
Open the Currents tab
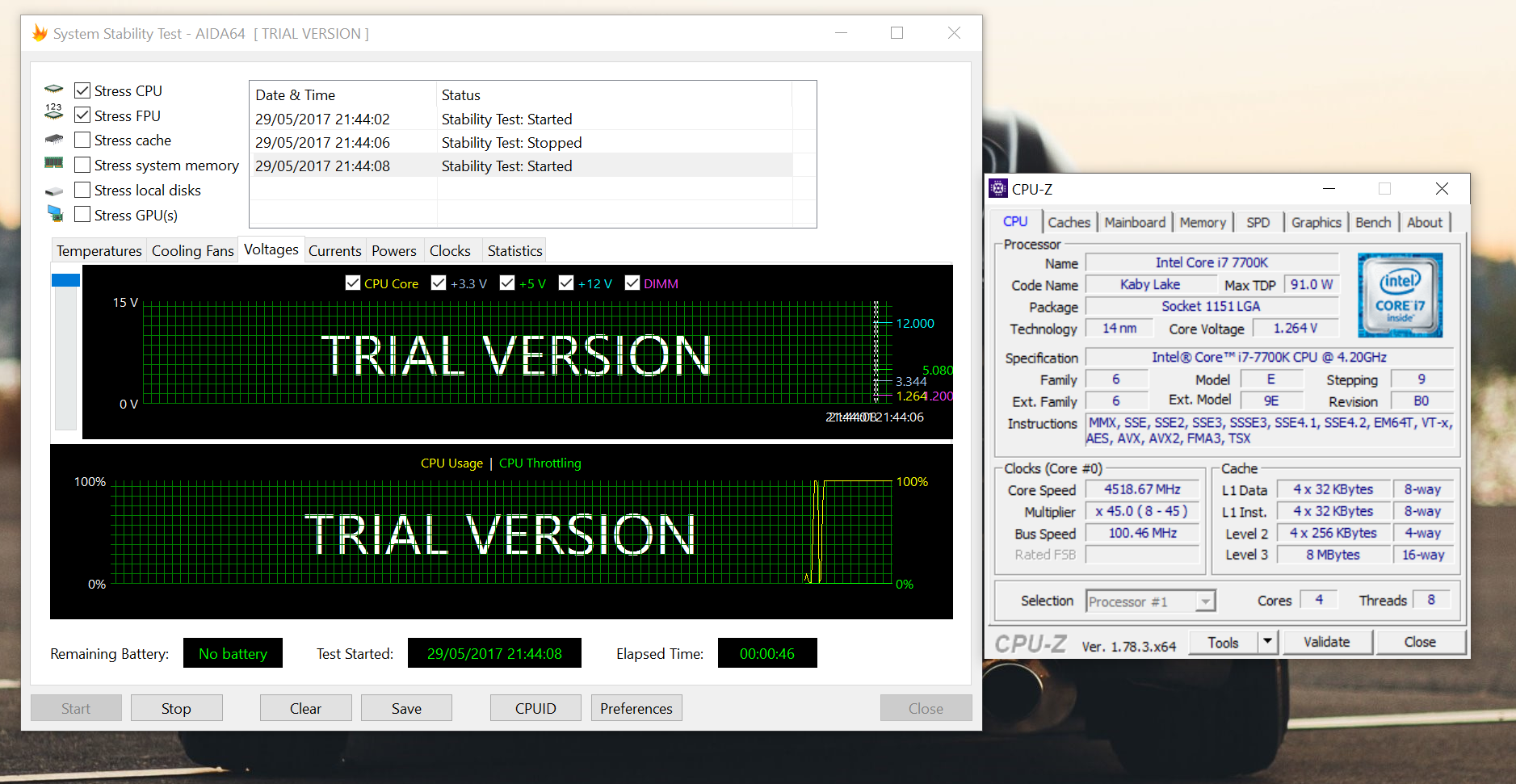click(335, 251)
